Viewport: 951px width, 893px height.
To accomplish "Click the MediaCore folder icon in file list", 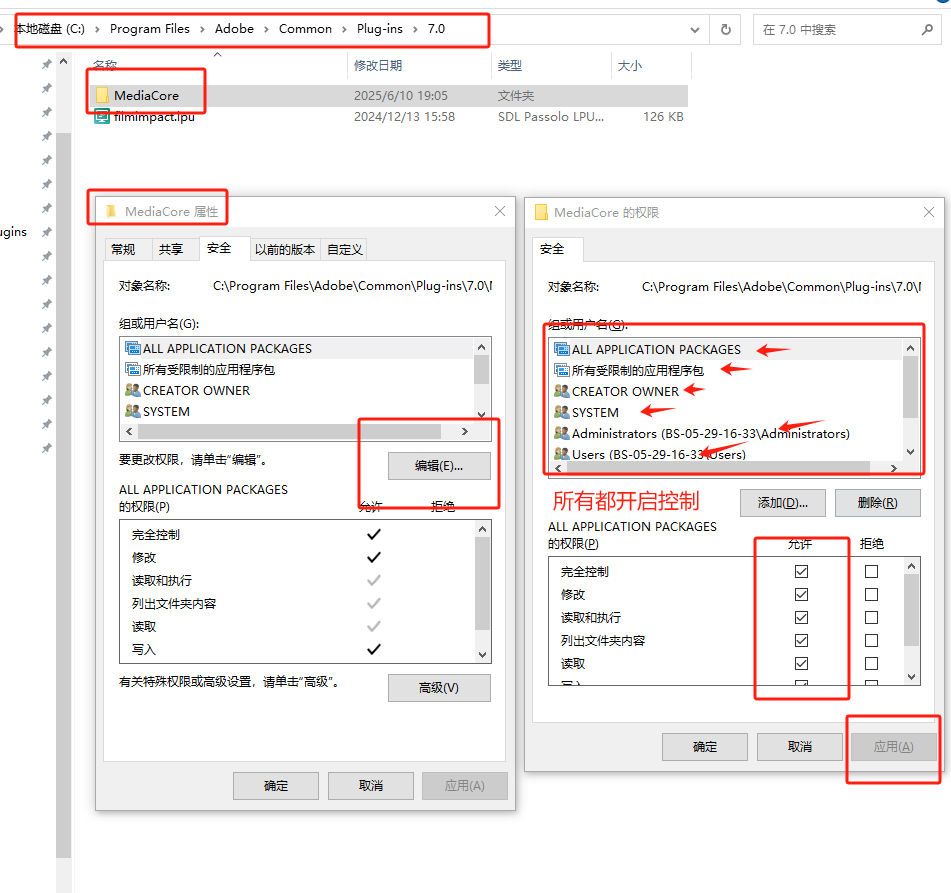I will click(102, 95).
